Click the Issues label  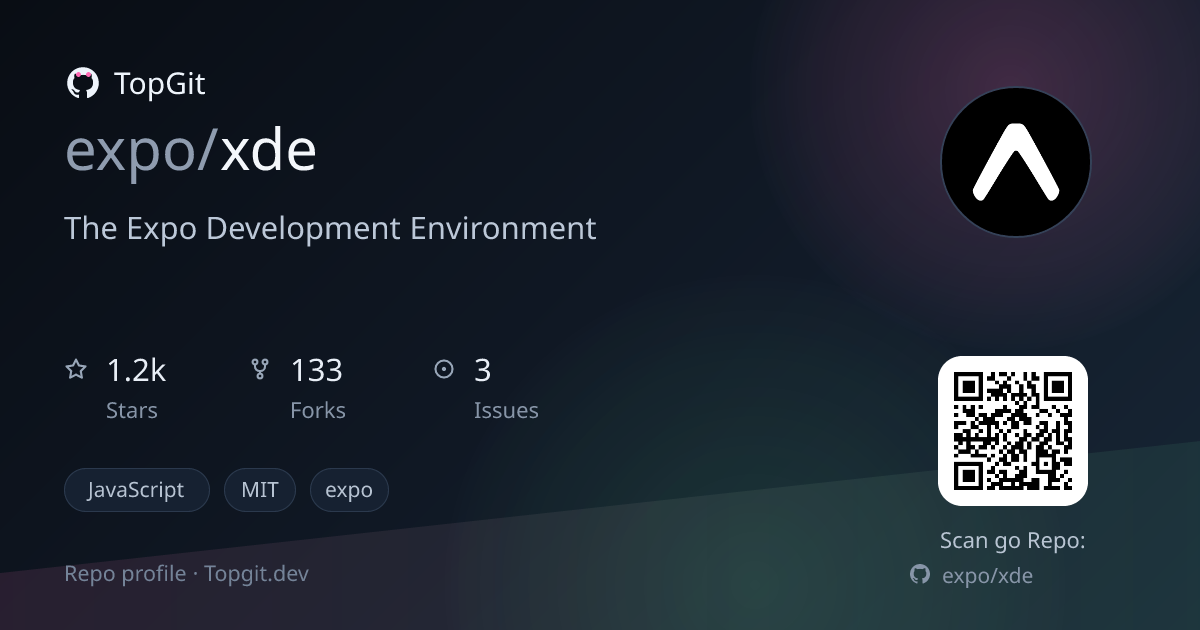506,410
